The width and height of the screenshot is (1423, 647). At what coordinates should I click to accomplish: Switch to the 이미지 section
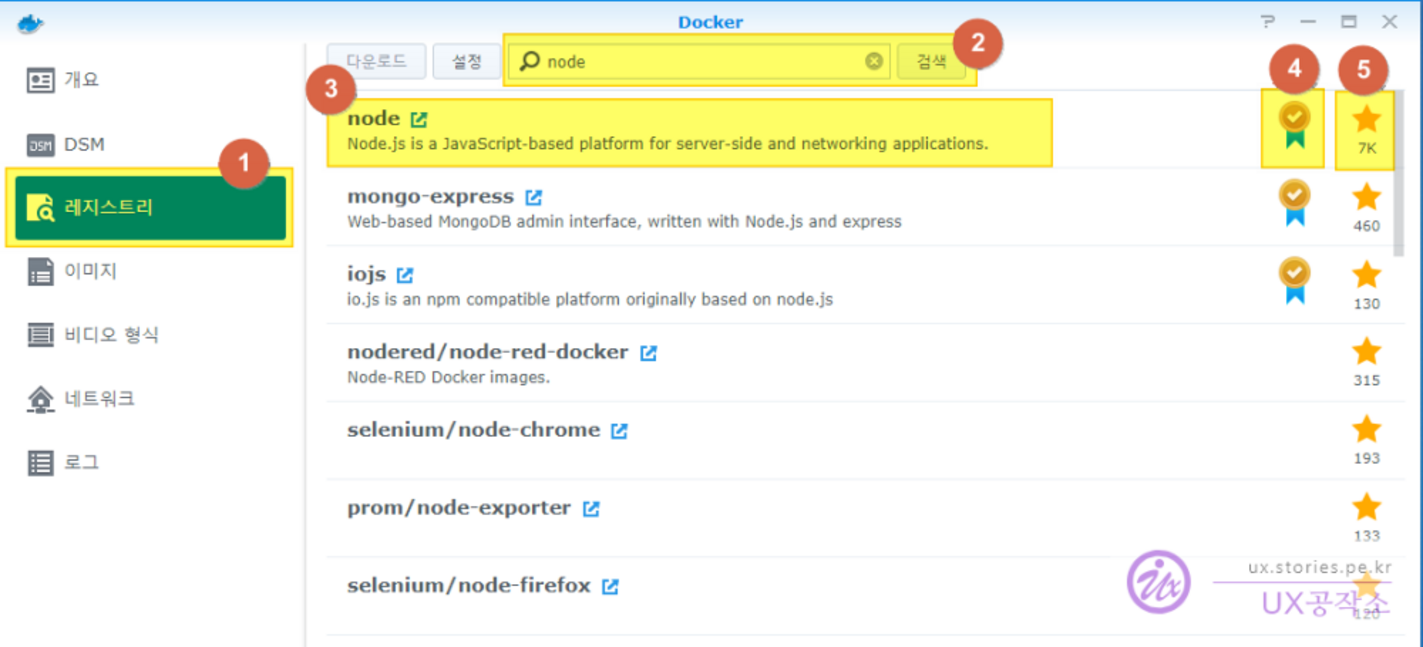(x=90, y=271)
